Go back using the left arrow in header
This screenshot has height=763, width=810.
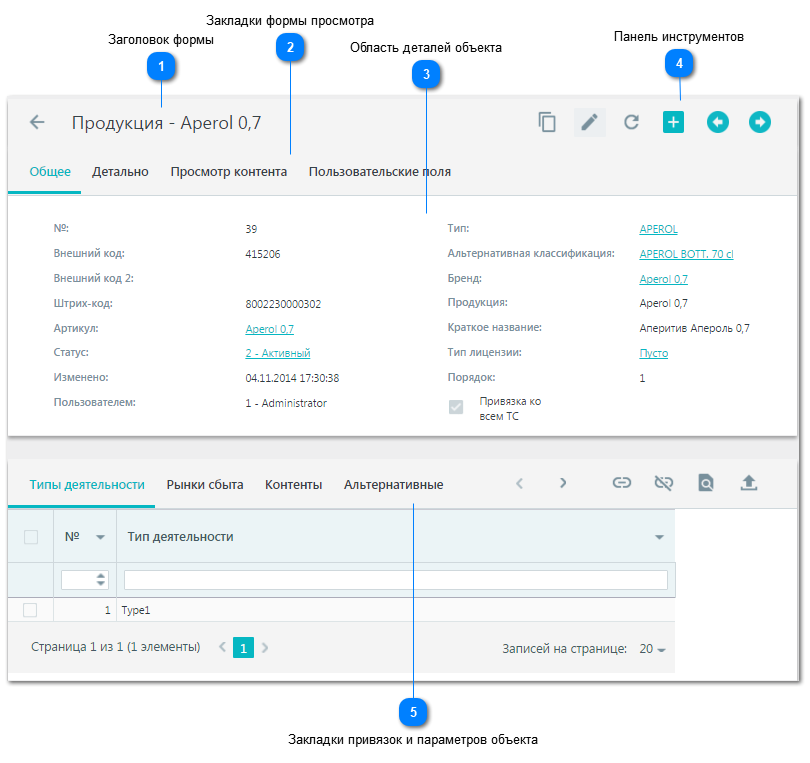(x=37, y=122)
